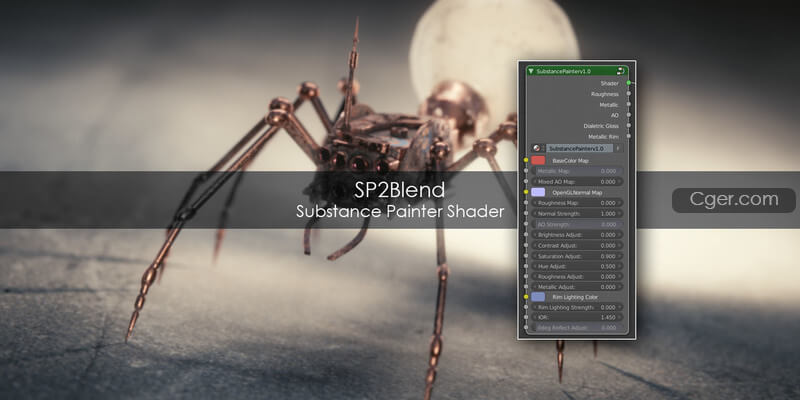This screenshot has height=400, width=800.
Task: Click the Hue Adjust 0.500 field
Action: pyautogui.click(x=577, y=266)
